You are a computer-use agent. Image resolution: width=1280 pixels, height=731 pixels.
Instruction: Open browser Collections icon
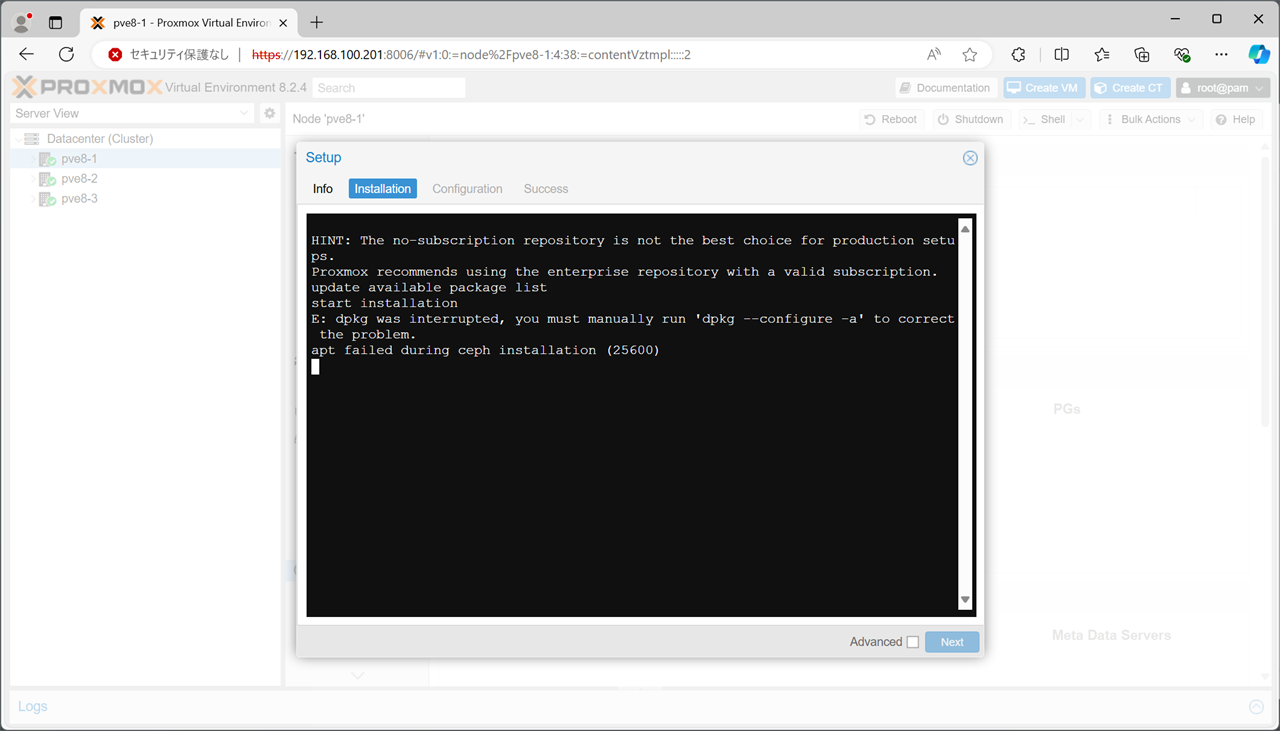(1142, 55)
